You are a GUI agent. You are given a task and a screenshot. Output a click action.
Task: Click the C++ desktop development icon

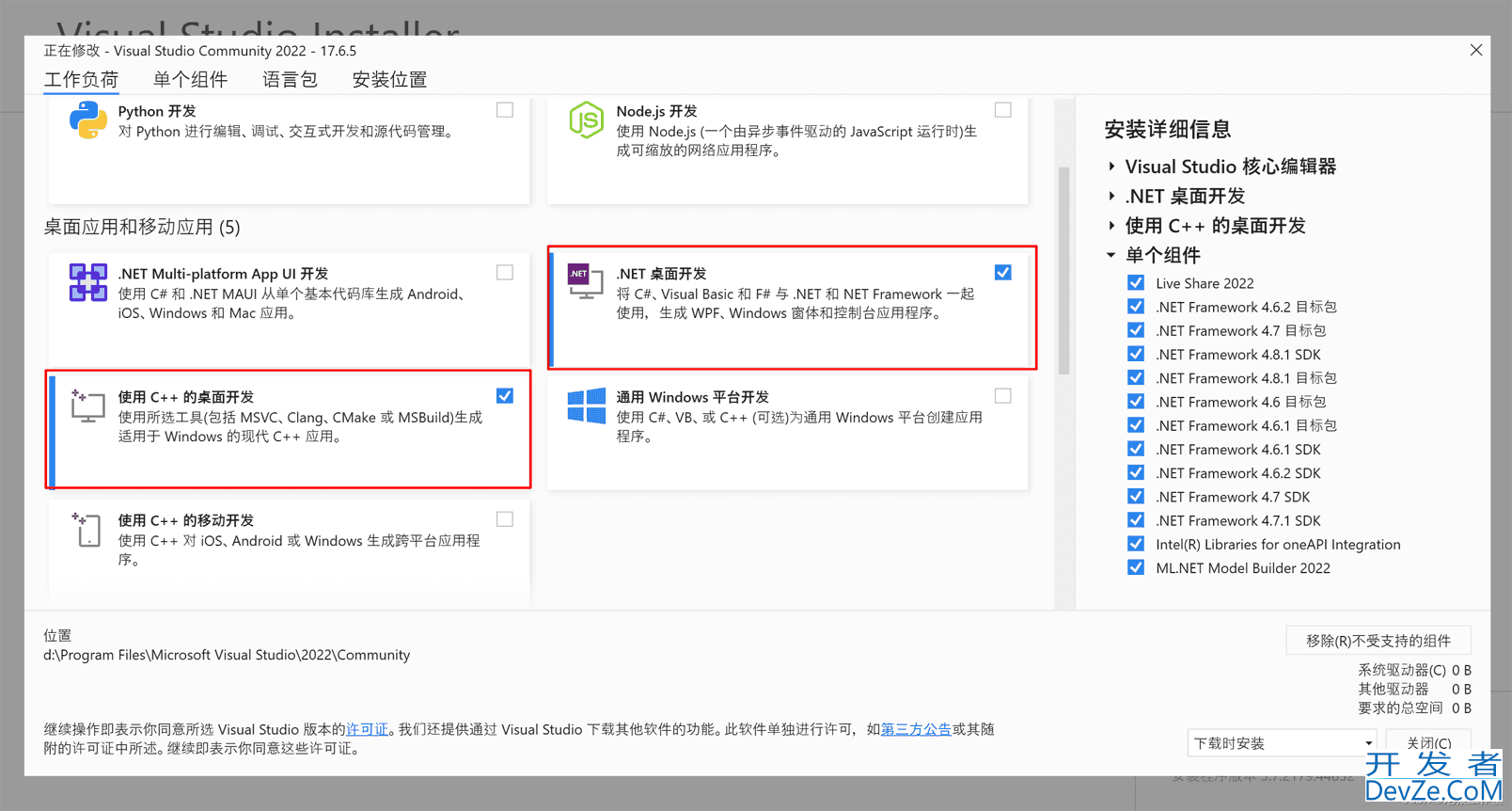coord(87,405)
